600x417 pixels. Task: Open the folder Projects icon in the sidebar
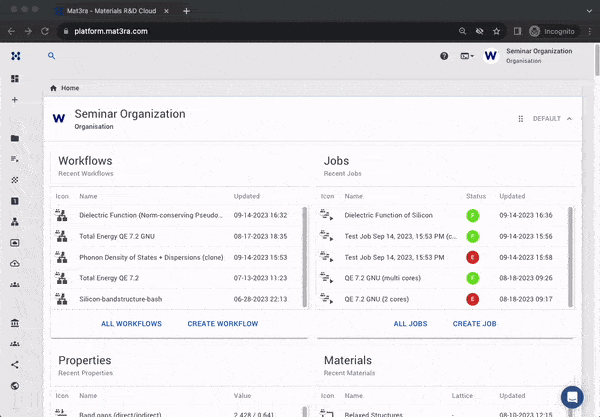(x=15, y=138)
